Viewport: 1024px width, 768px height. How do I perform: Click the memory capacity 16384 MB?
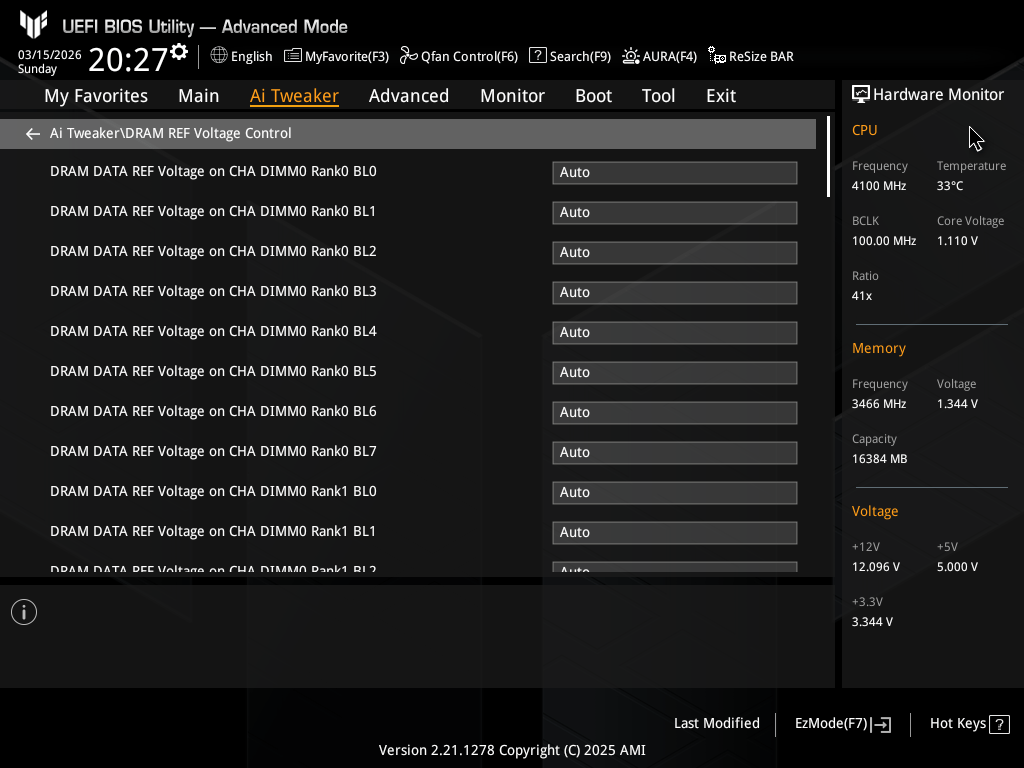[x=879, y=459]
